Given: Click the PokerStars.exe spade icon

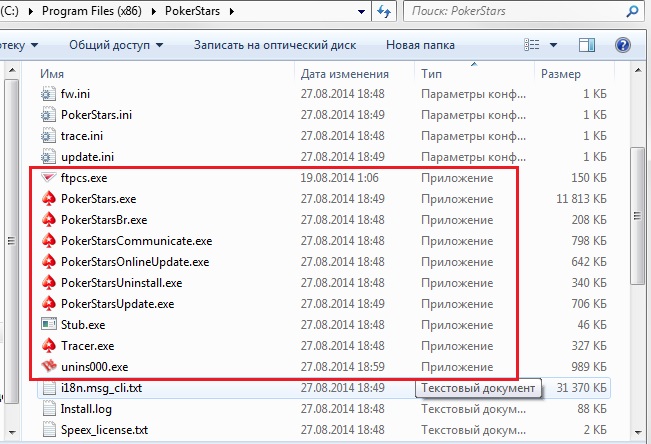Looking at the screenshot, I should [49, 199].
